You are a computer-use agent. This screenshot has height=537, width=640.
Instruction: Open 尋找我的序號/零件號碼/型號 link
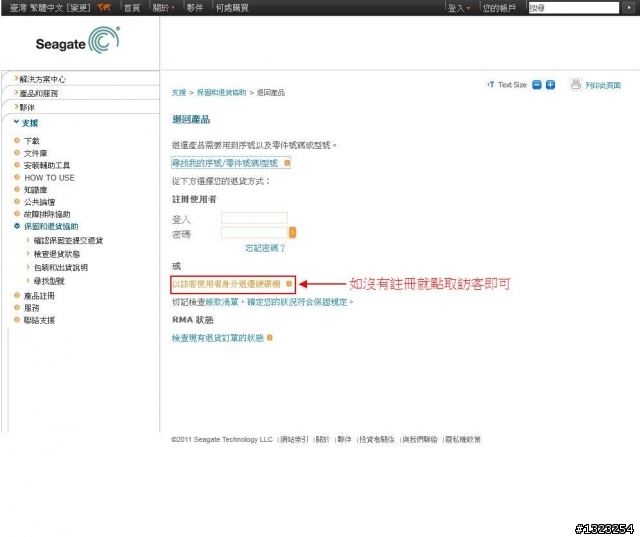[225, 163]
